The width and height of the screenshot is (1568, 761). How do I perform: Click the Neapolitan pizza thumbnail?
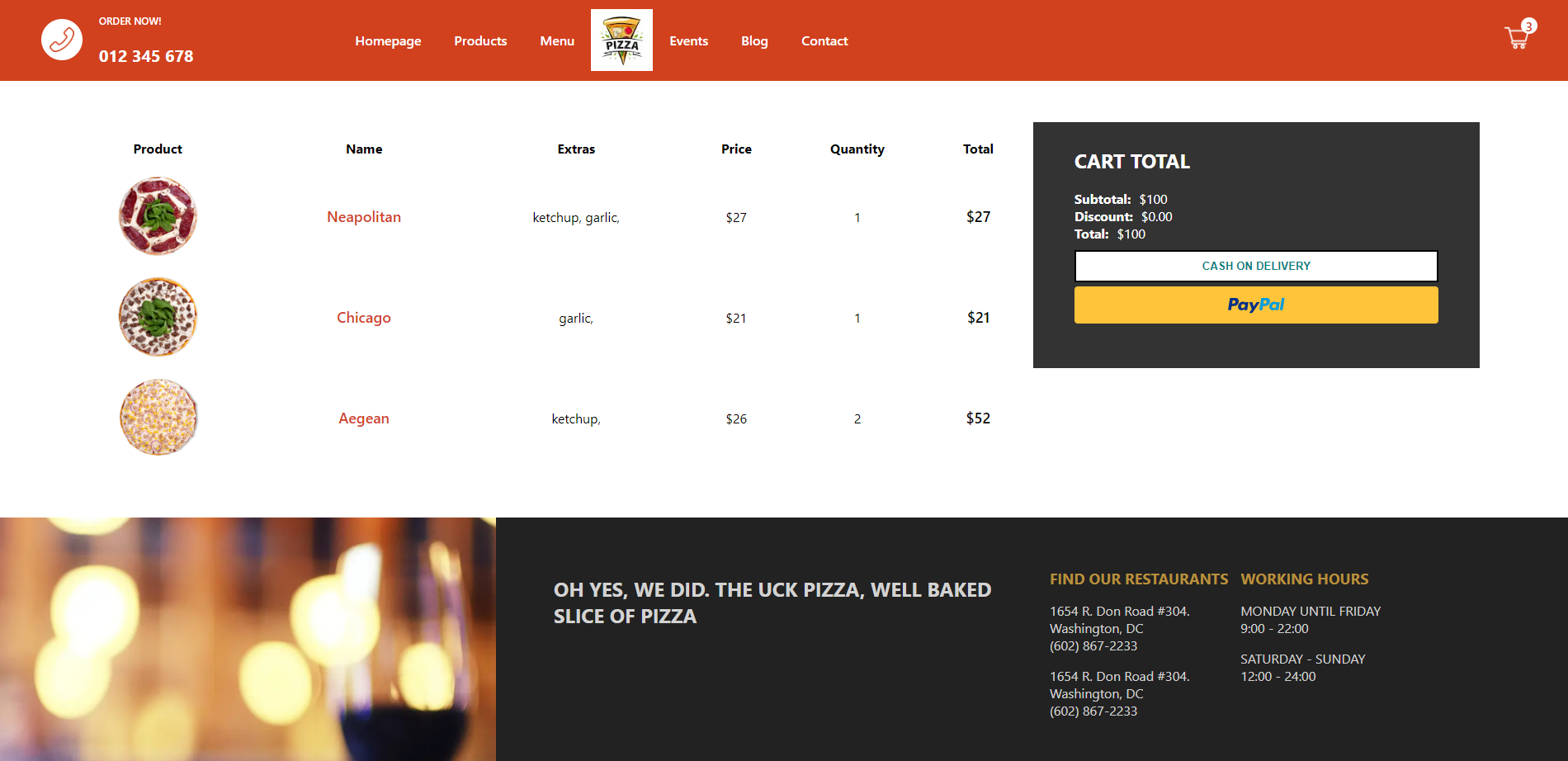pyautogui.click(x=158, y=216)
